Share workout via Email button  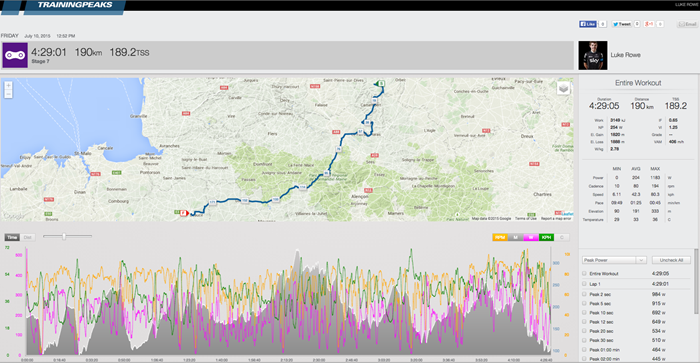[x=688, y=24]
